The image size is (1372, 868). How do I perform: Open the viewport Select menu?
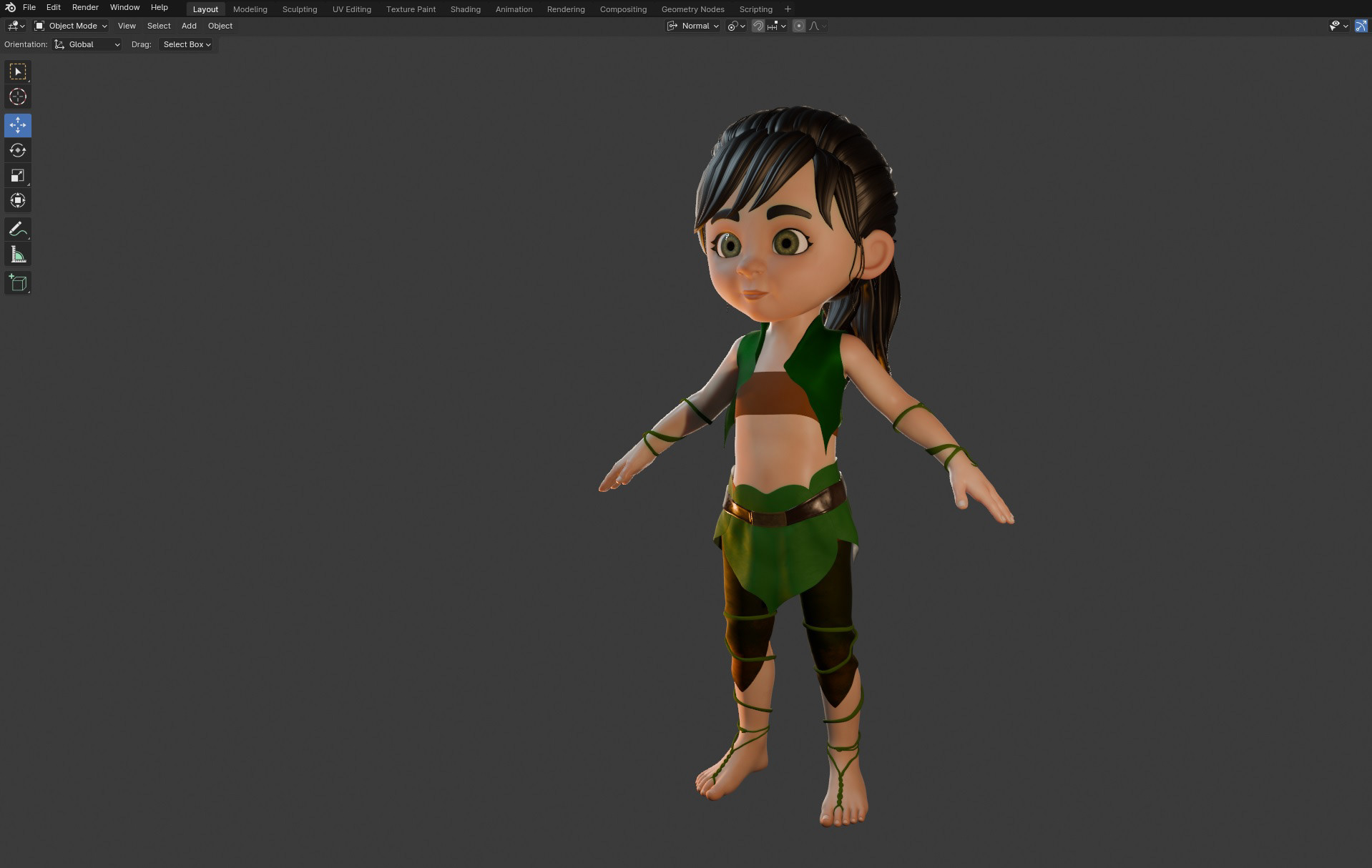click(159, 26)
